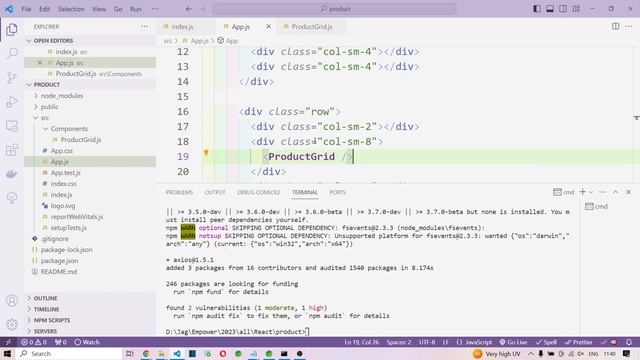The width and height of the screenshot is (640, 360).
Task: Switch to the index.js editor tab
Action: click(182, 27)
